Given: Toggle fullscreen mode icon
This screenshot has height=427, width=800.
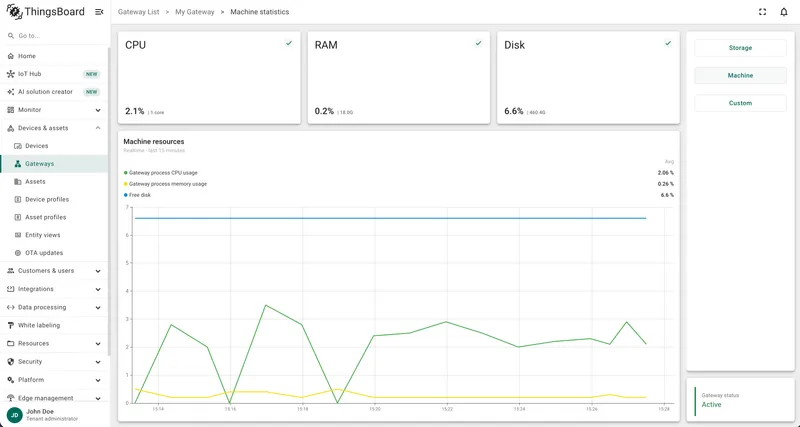Looking at the screenshot, I should 762,12.
